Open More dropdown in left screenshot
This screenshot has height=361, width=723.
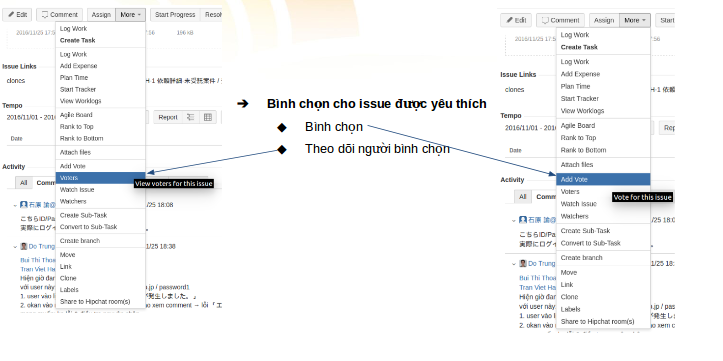click(130, 15)
